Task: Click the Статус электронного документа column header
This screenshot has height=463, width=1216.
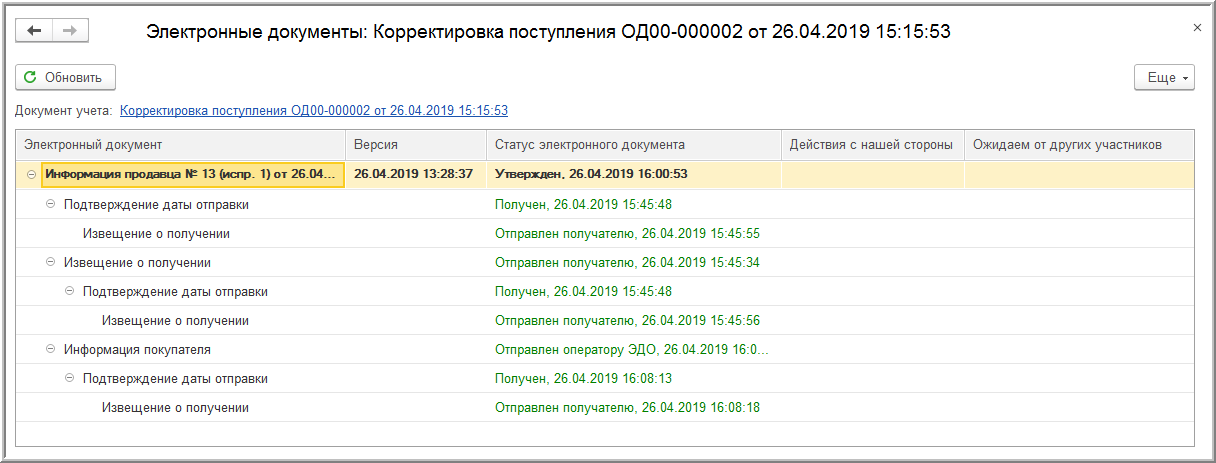Action: pos(633,145)
